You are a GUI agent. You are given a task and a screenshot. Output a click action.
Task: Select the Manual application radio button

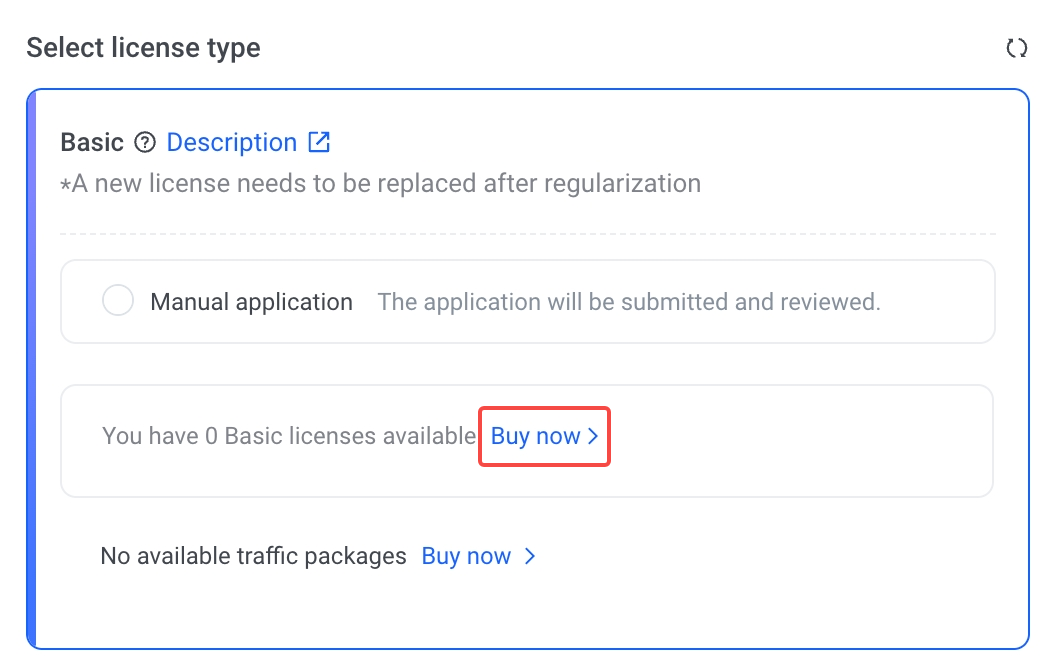point(118,302)
